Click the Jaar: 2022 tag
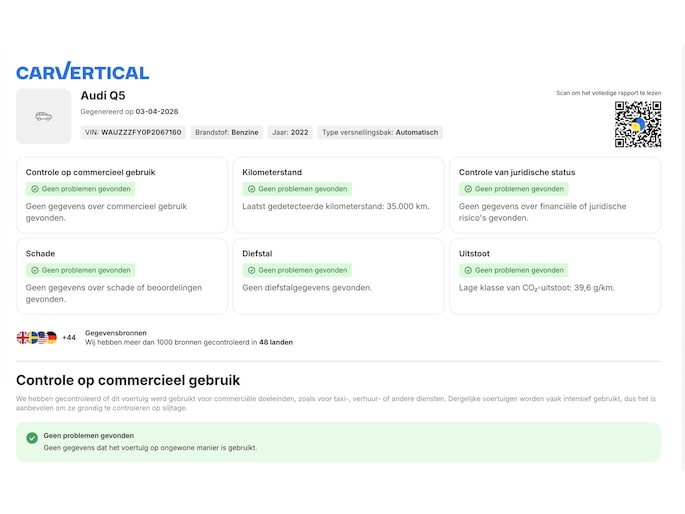The image size is (685, 514). tap(289, 132)
